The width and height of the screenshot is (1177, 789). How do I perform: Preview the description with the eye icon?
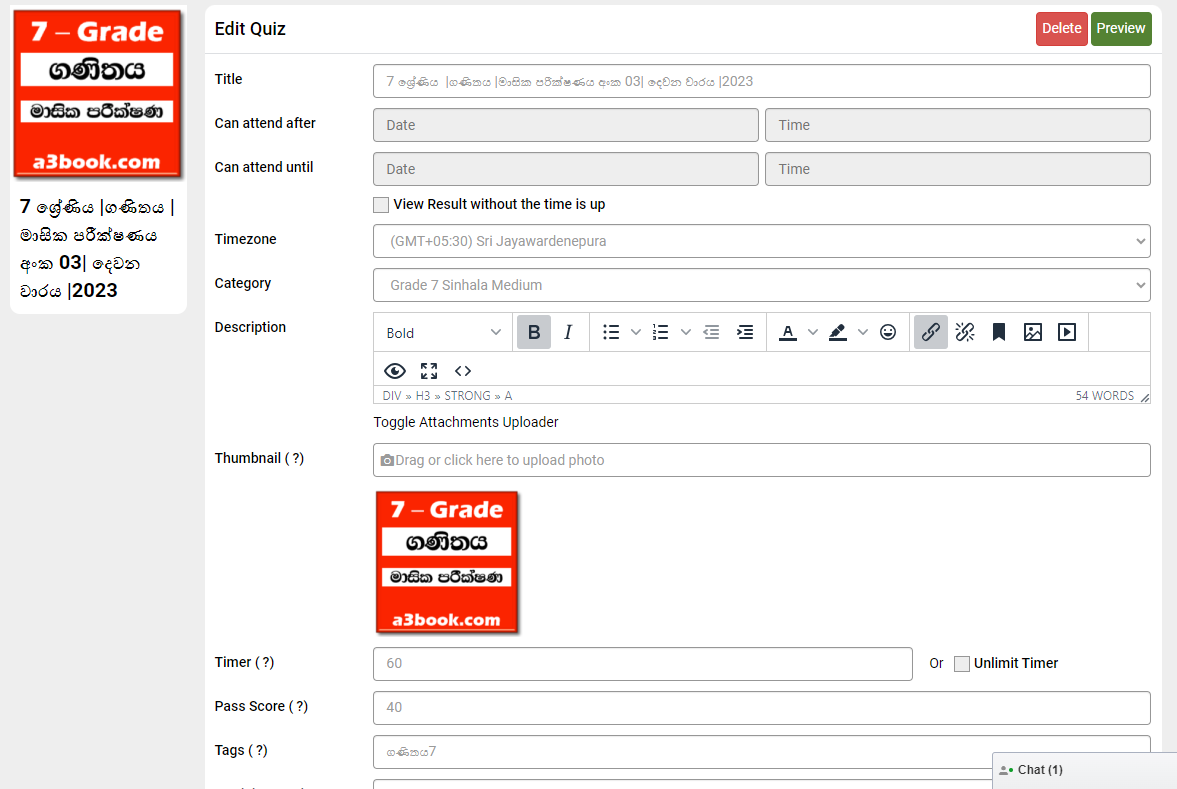395,371
